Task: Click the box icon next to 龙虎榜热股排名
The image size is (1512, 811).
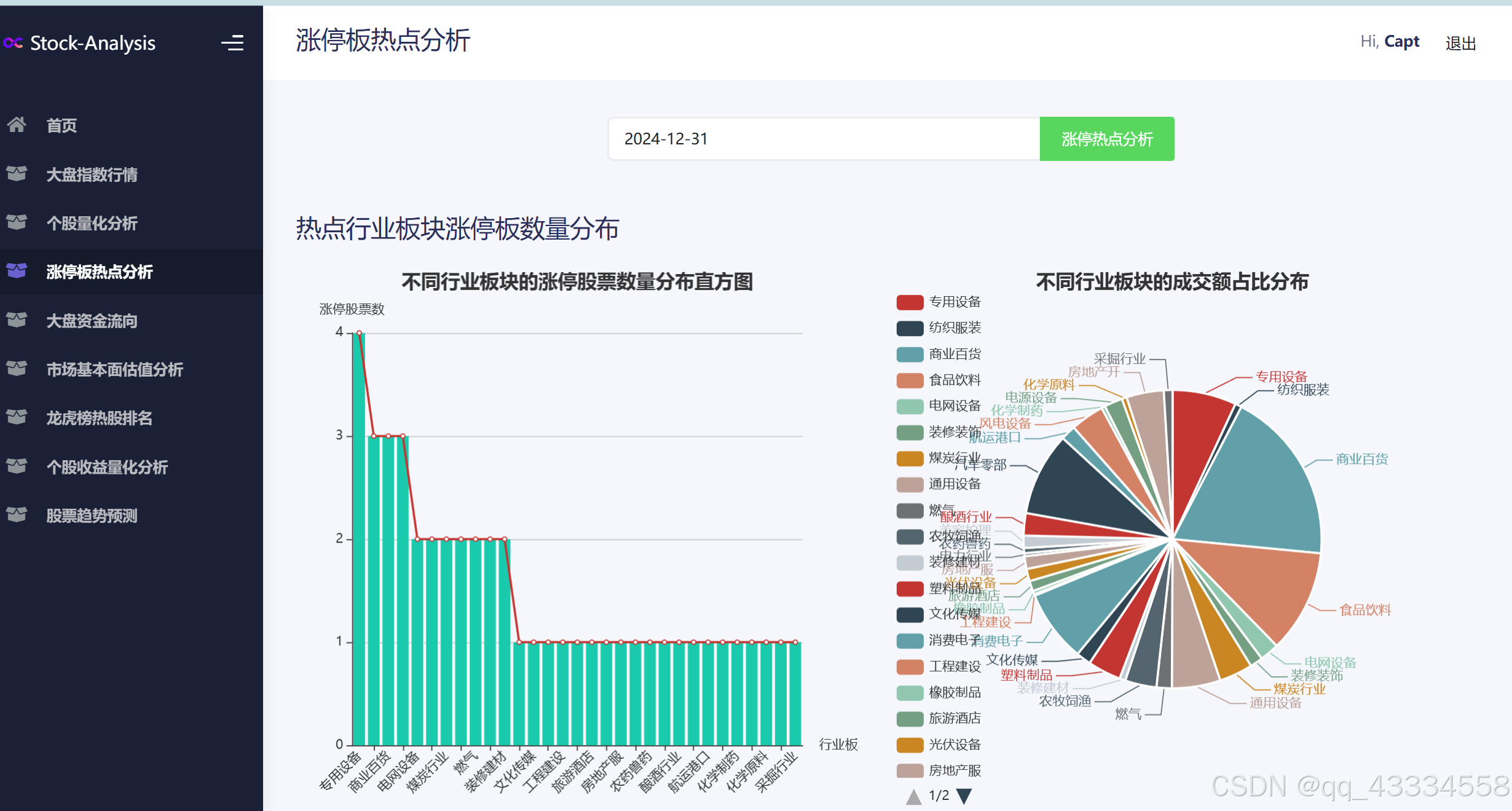Action: [17, 418]
